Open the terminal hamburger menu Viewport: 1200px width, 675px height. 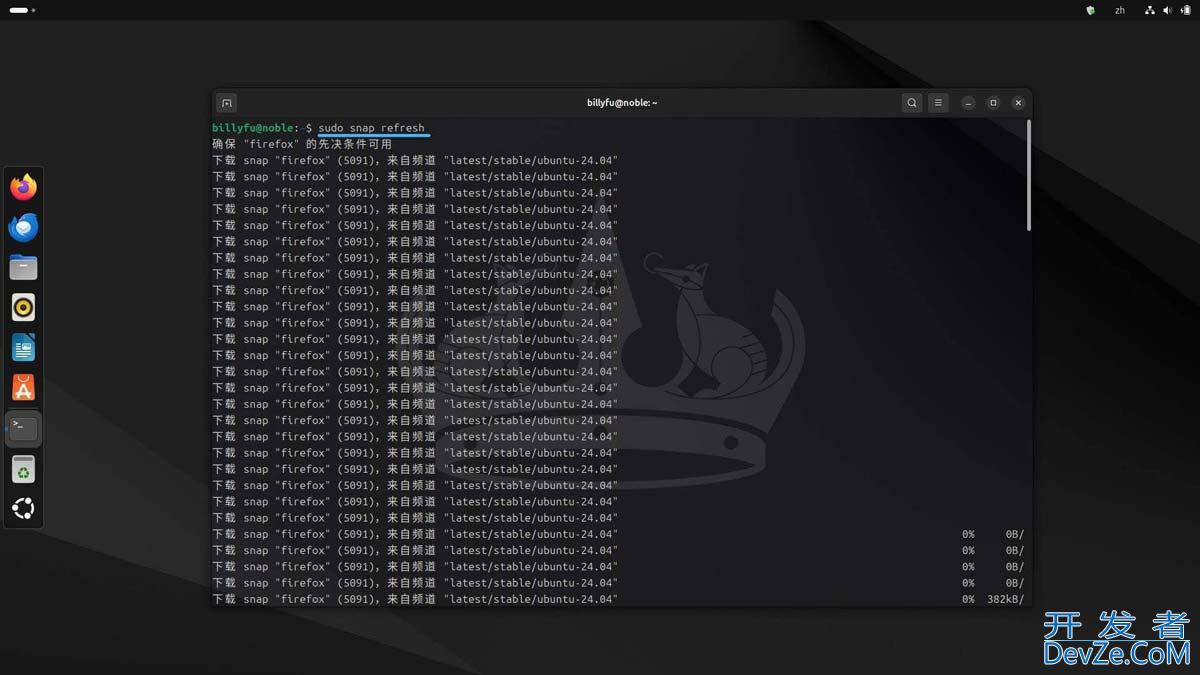(x=938, y=103)
